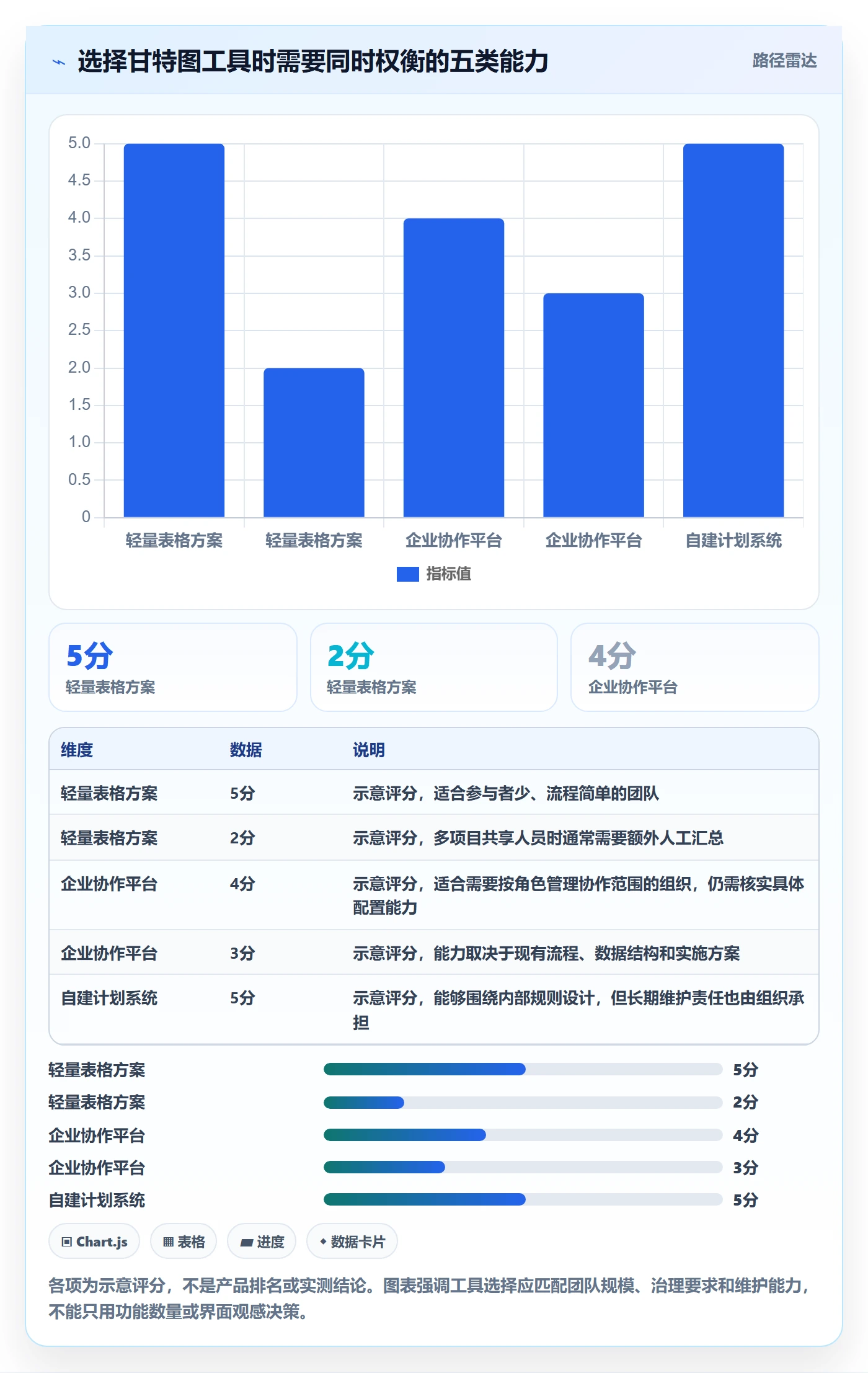
Task: Select the 进度 tag chip
Action: click(x=262, y=1242)
